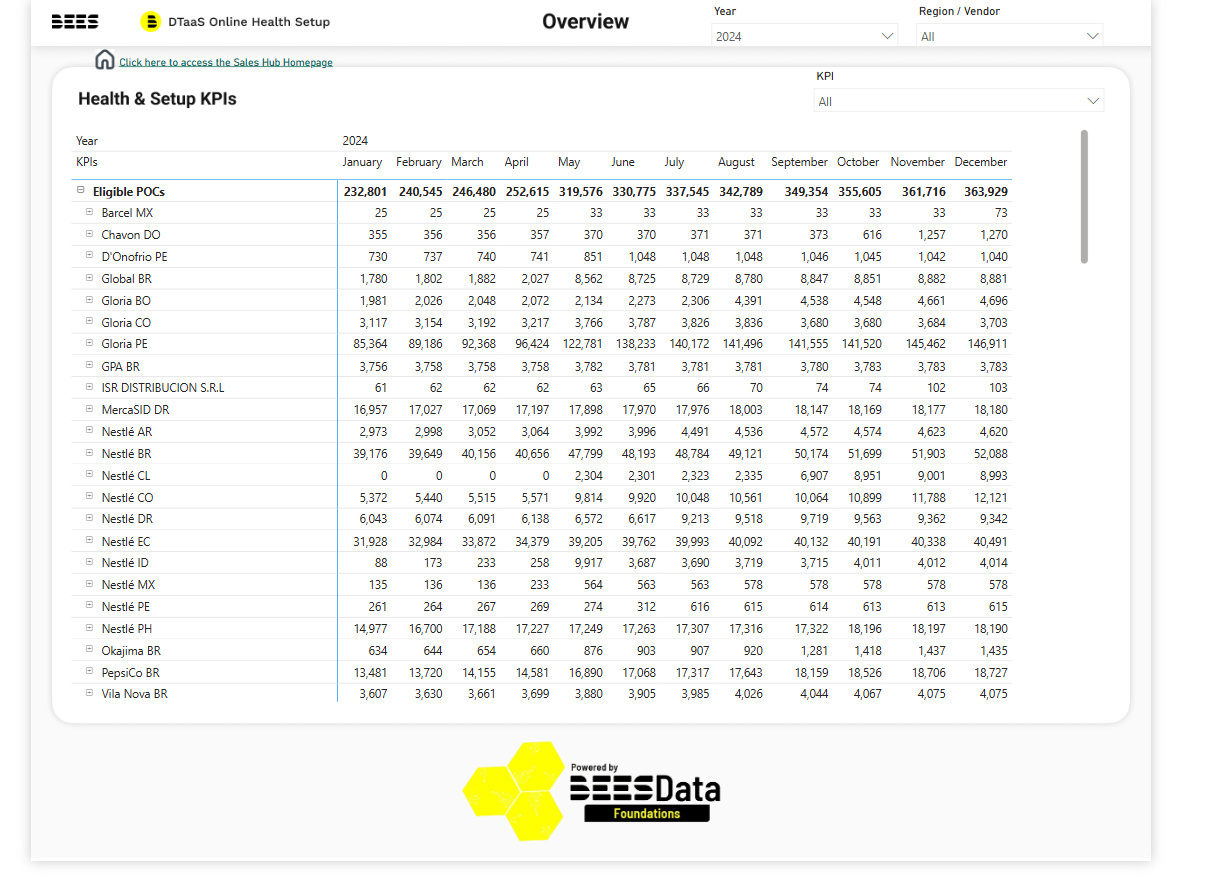Expand the Nestlé CL row
Viewport: 1226px width, 890px height.
tap(89, 475)
